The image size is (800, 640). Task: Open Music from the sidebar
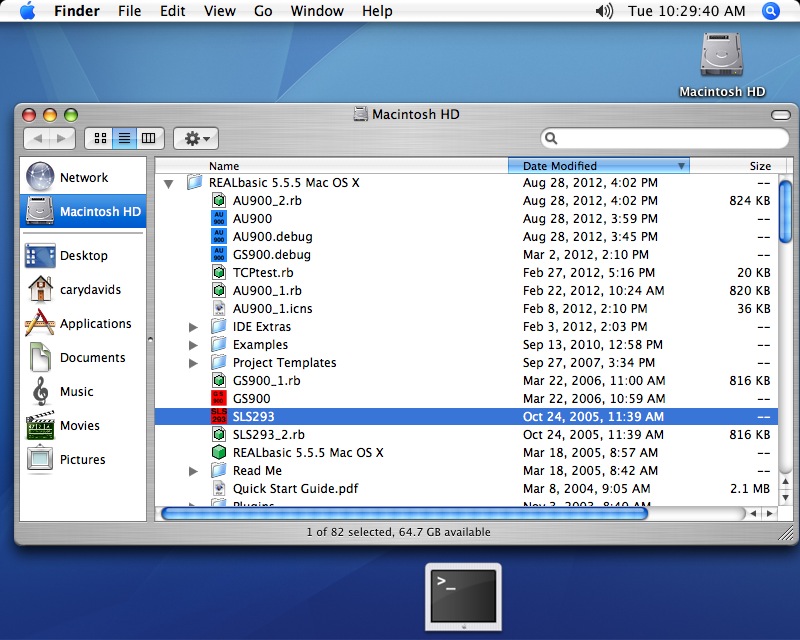[x=83, y=391]
